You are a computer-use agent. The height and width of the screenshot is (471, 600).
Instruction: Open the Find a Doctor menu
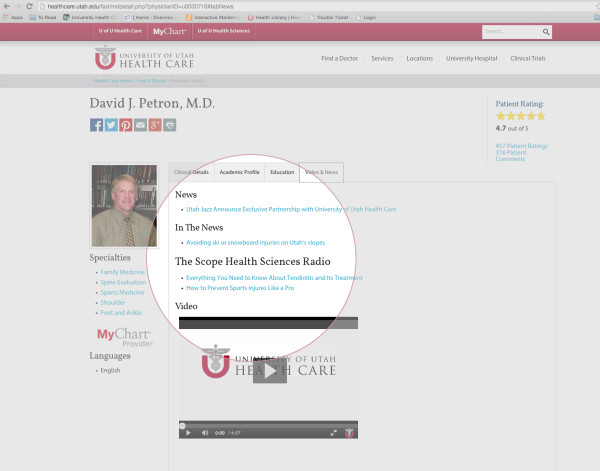click(x=339, y=58)
